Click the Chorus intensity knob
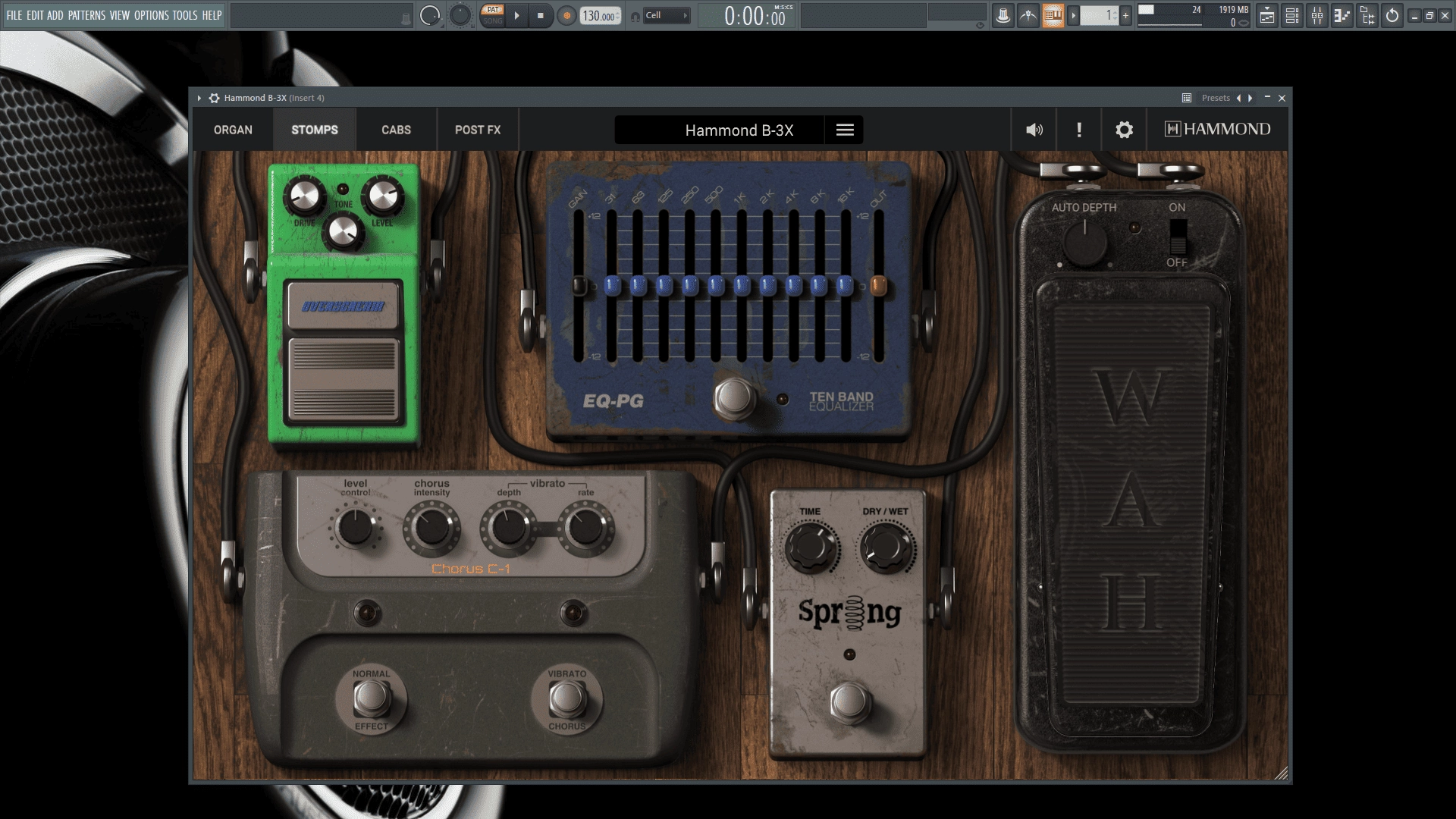 click(431, 529)
